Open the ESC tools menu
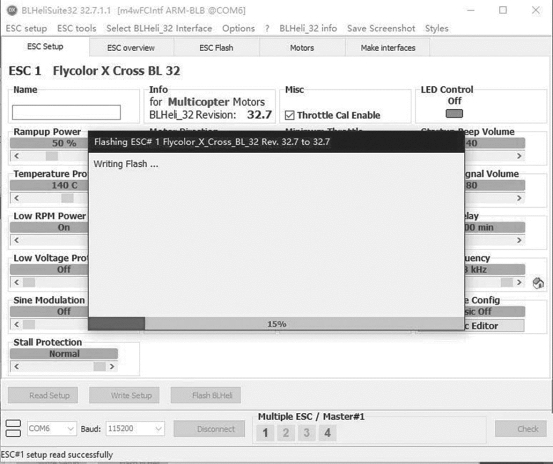 77,29
